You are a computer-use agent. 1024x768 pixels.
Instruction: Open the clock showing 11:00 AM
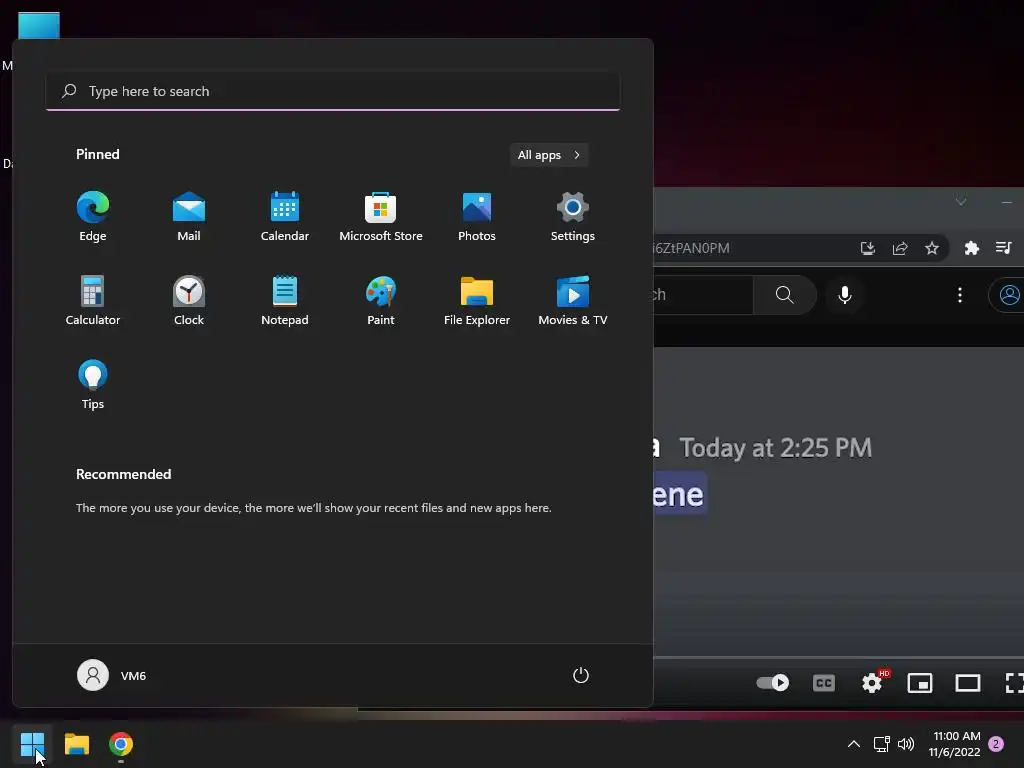955,744
